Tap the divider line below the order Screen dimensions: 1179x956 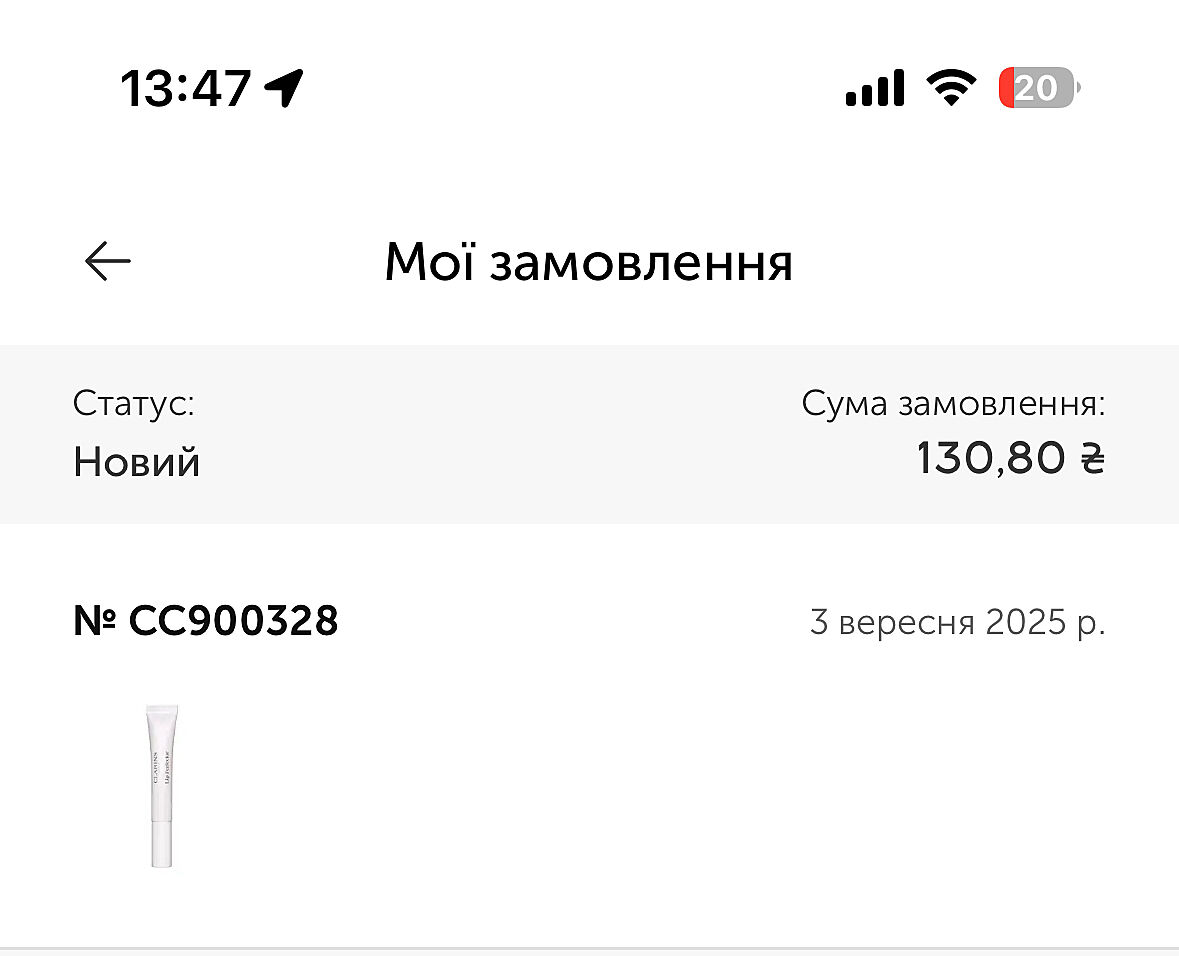(x=589, y=947)
